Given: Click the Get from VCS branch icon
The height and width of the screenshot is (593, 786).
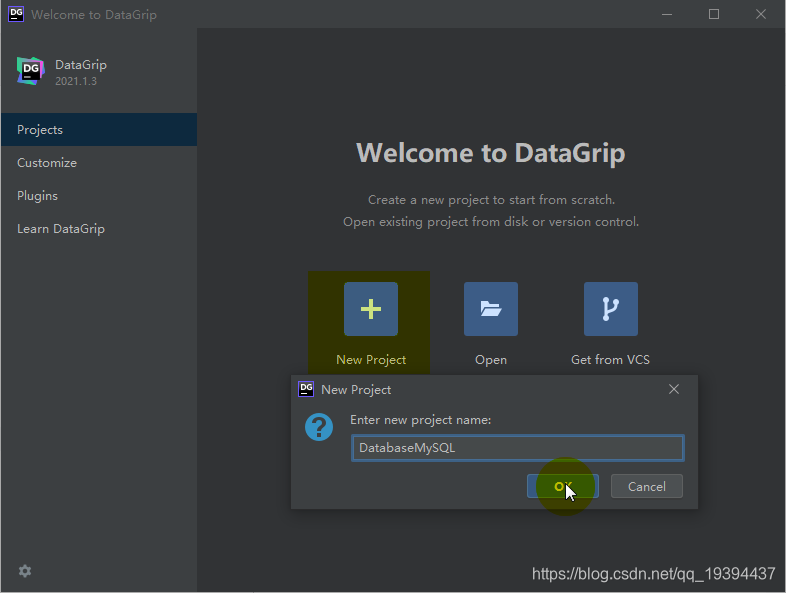Looking at the screenshot, I should click(x=611, y=309).
